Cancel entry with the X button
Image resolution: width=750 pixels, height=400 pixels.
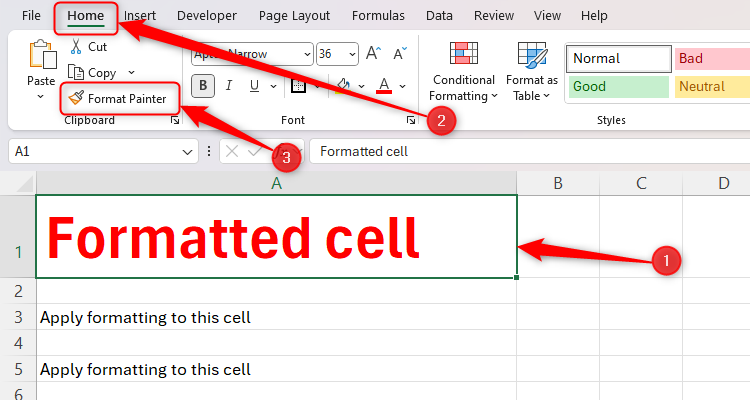tap(232, 152)
